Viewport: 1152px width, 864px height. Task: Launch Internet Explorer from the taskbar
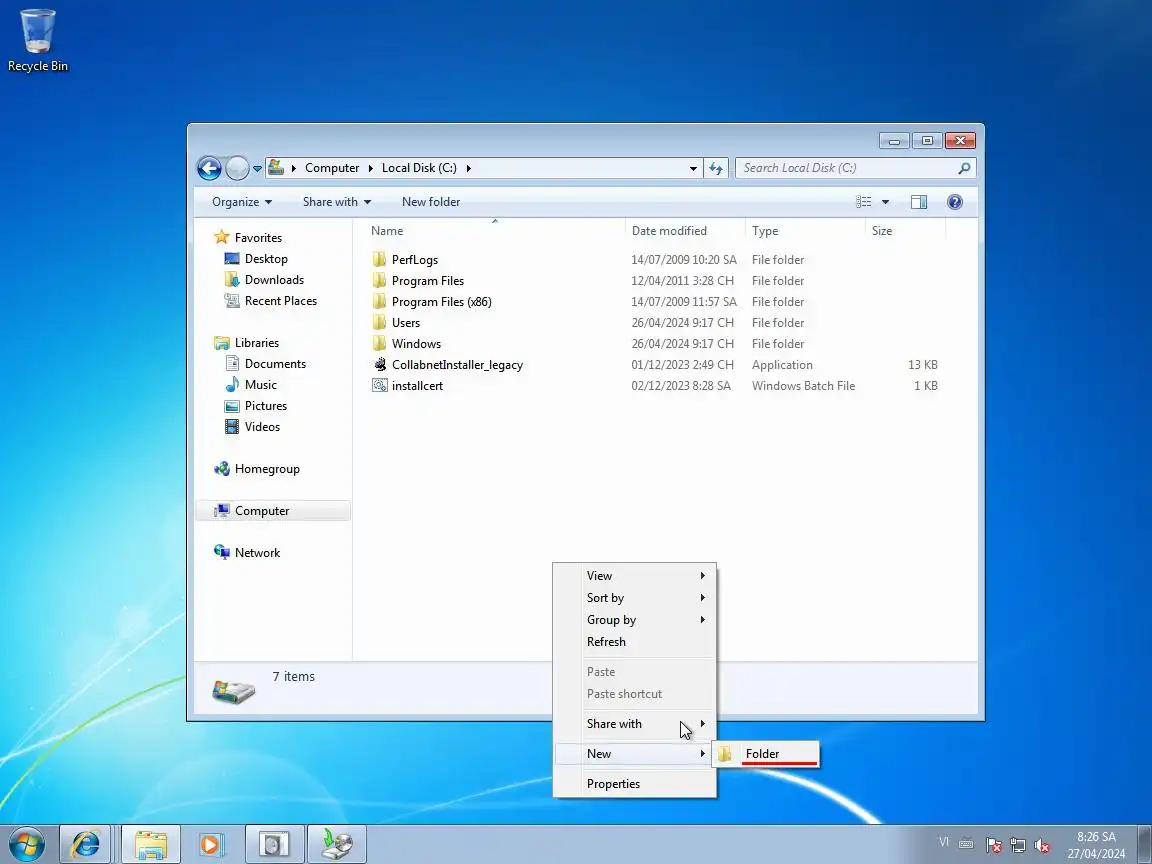tap(85, 844)
